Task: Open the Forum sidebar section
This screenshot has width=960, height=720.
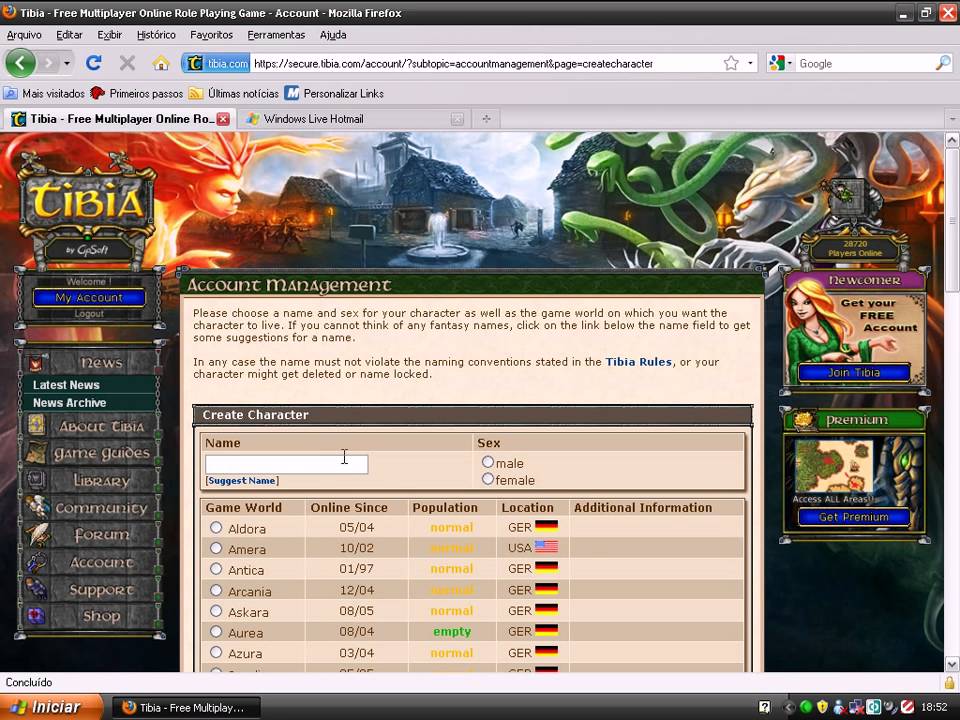Action: click(x=92, y=534)
